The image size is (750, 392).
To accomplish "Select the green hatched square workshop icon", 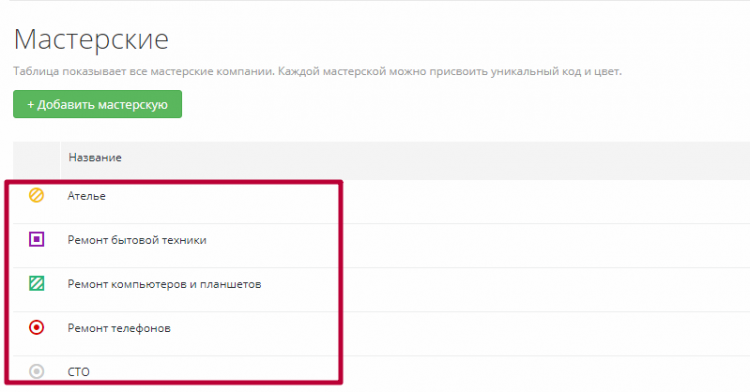I will click(x=36, y=283).
